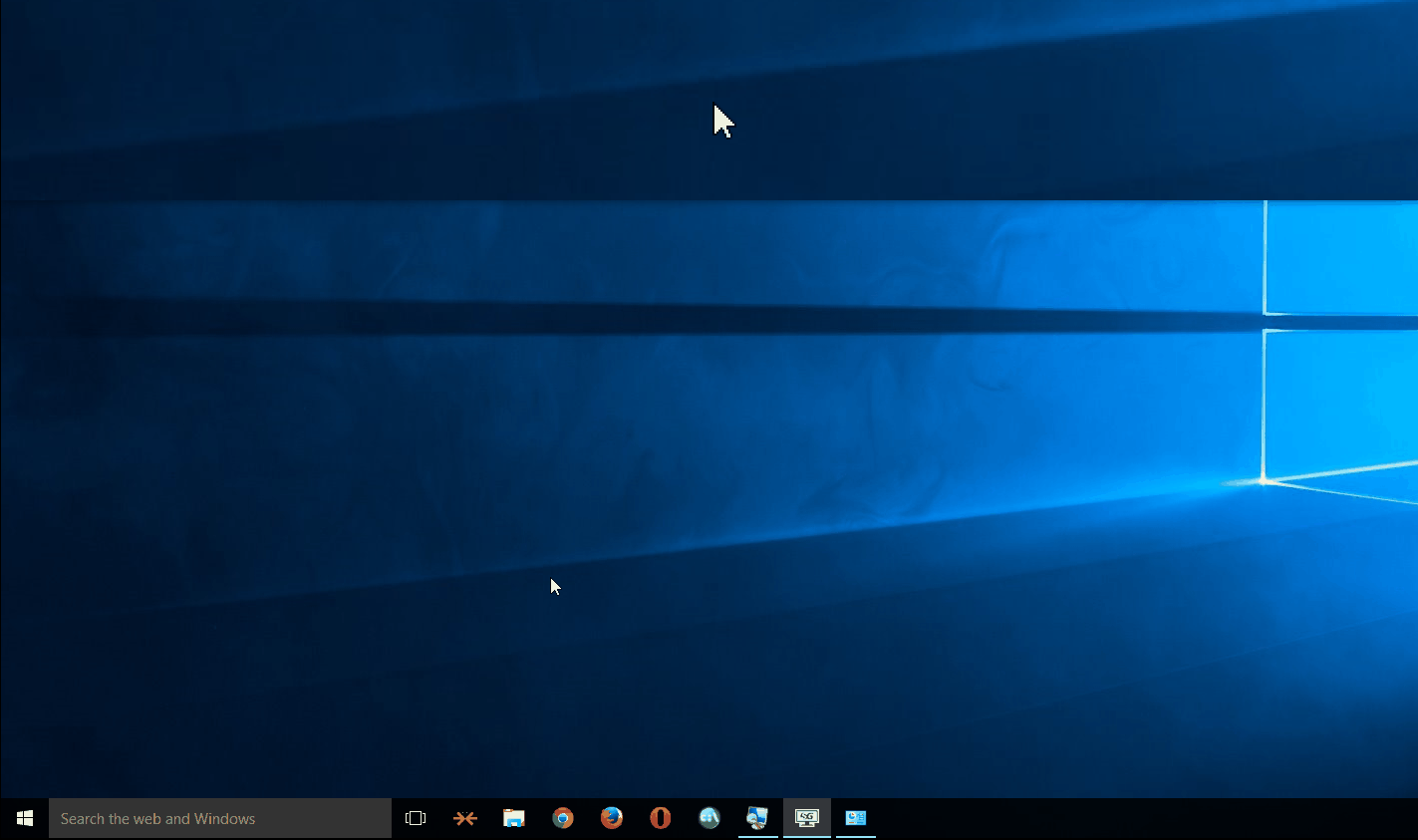Launch Opera browser from the taskbar
The width and height of the screenshot is (1418, 840).
point(660,818)
